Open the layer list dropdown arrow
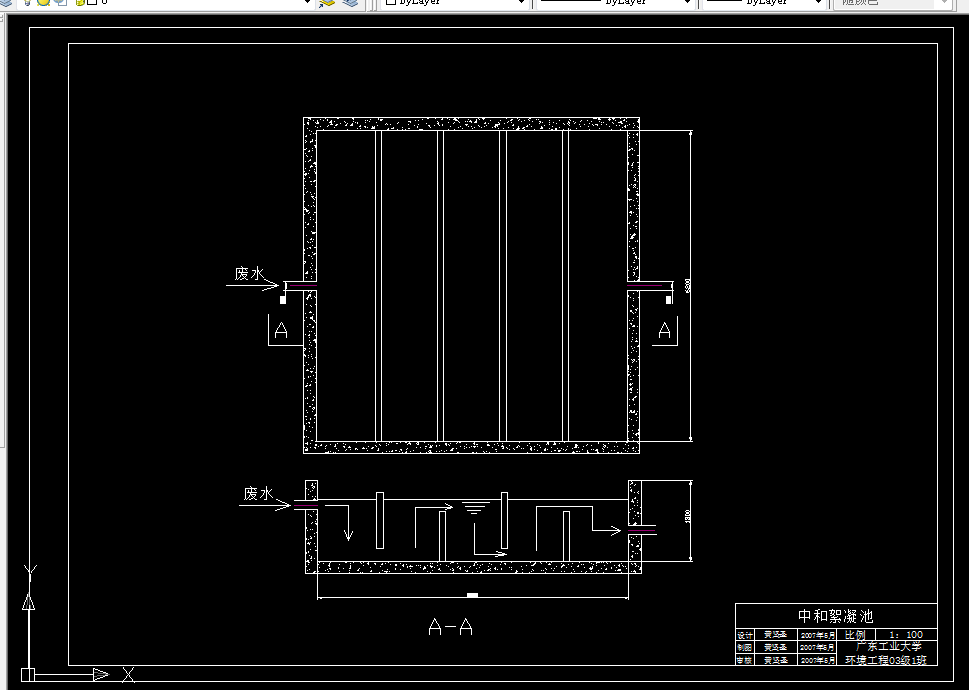Screen dimensions: 969x690 [x=307, y=2]
